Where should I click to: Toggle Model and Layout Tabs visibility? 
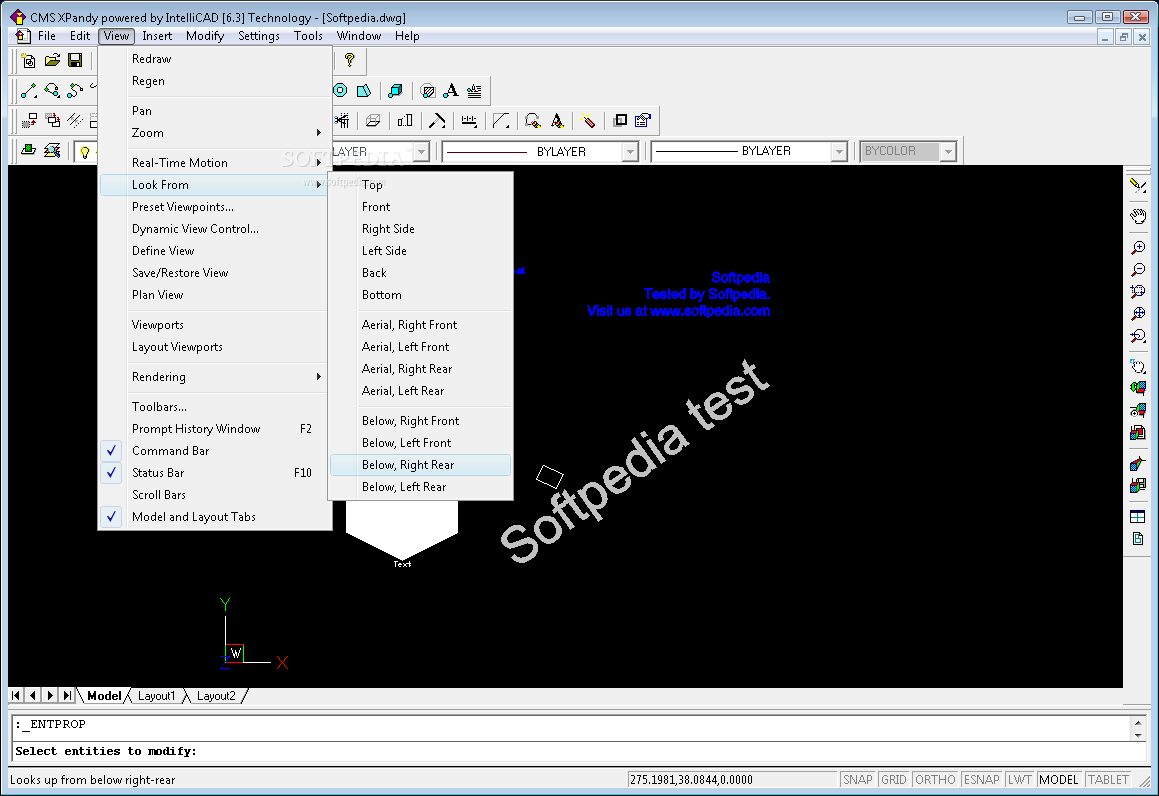pyautogui.click(x=214, y=517)
